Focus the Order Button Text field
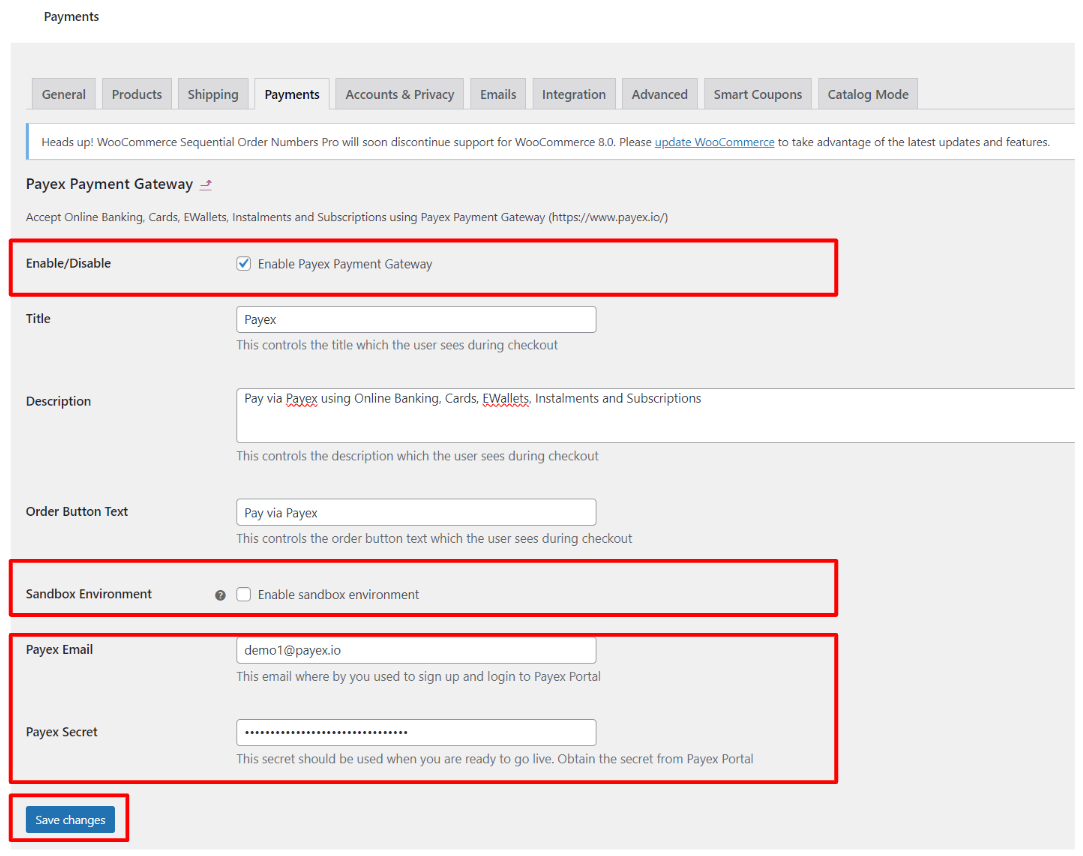Viewport: 1083px width, 856px height. pyautogui.click(x=416, y=513)
